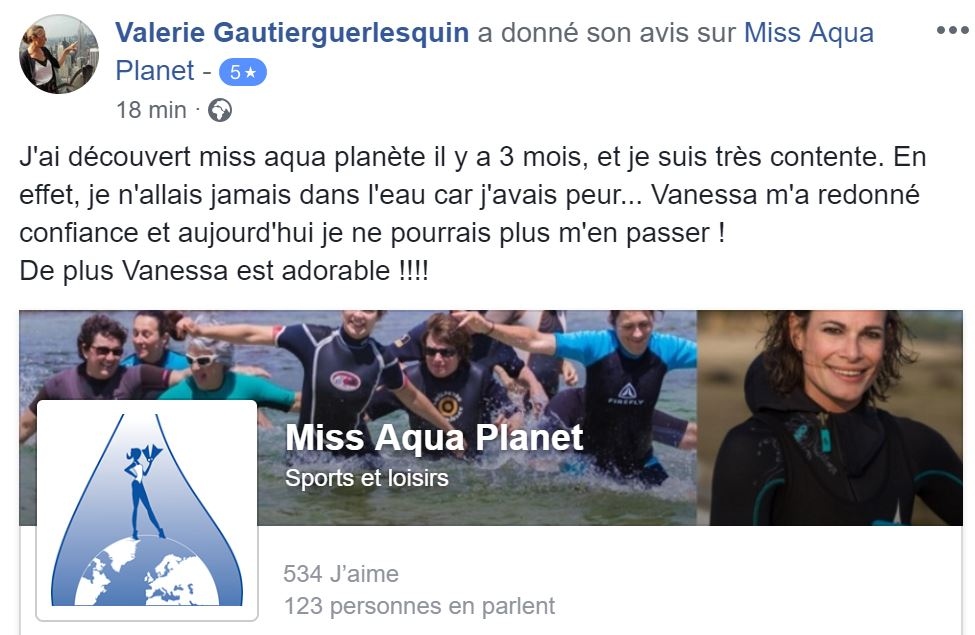Click the globe illustration in the page logo

147,572
